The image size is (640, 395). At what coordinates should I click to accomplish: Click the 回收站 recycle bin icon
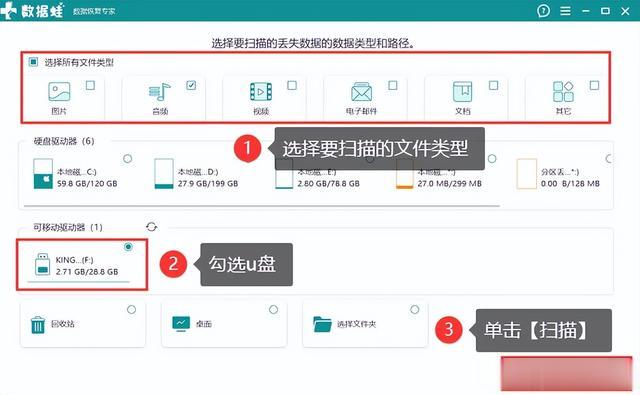[38, 325]
